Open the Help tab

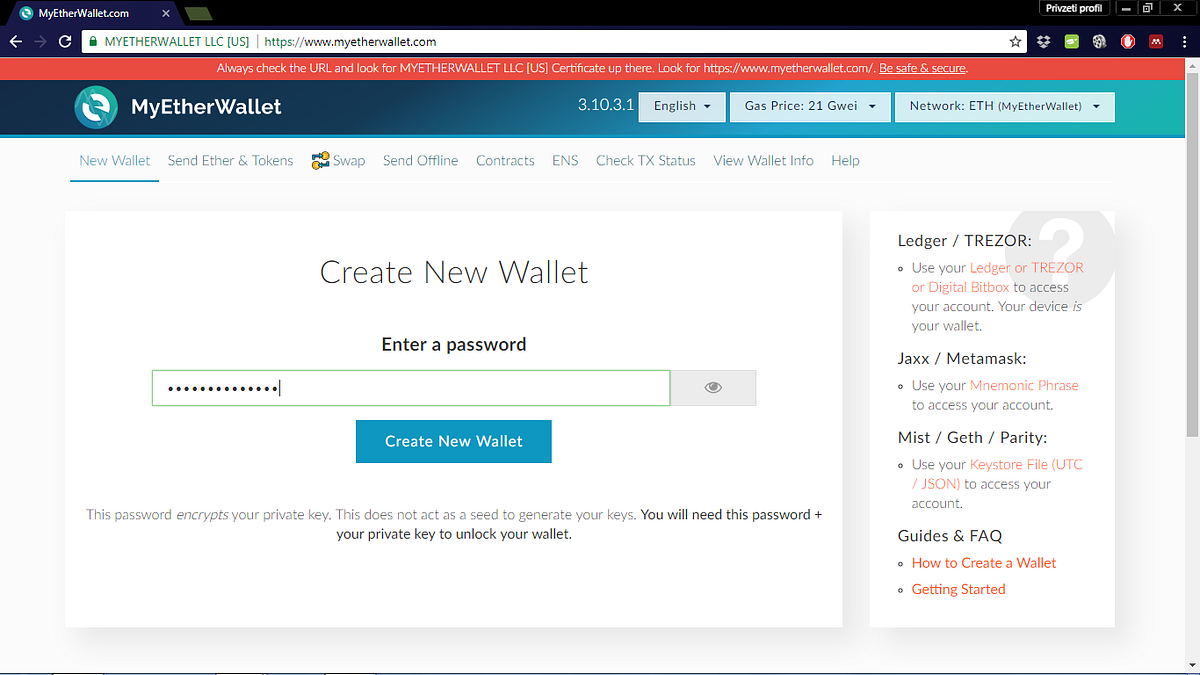tap(845, 160)
